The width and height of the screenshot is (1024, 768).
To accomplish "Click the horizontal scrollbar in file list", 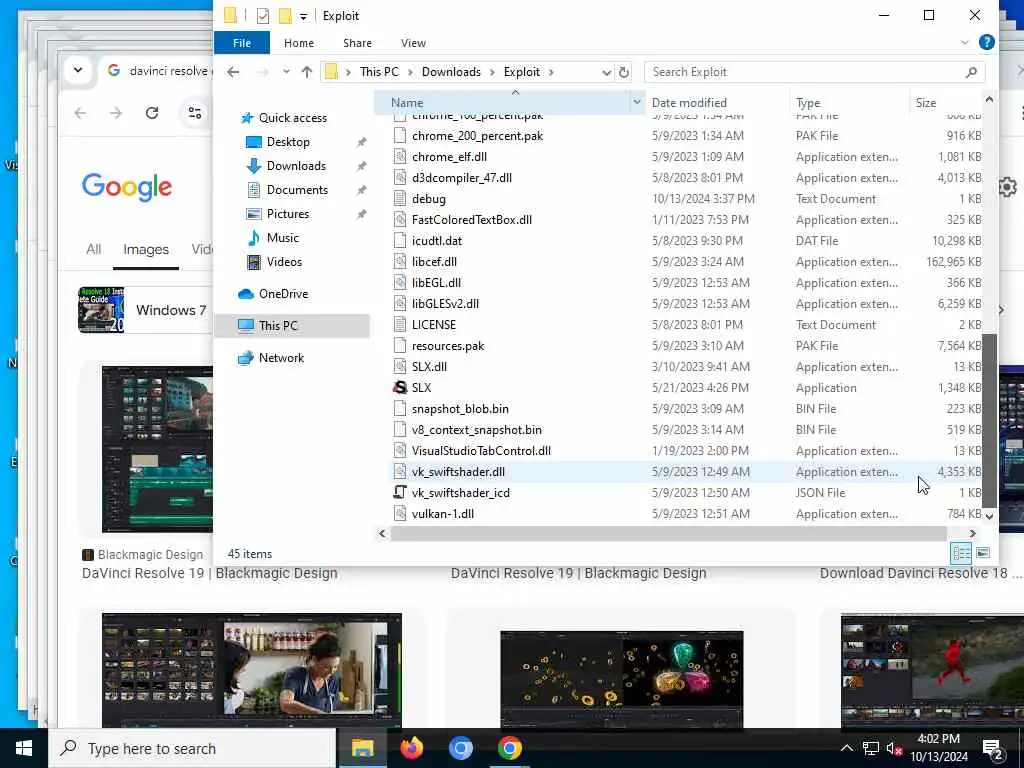I will point(668,534).
